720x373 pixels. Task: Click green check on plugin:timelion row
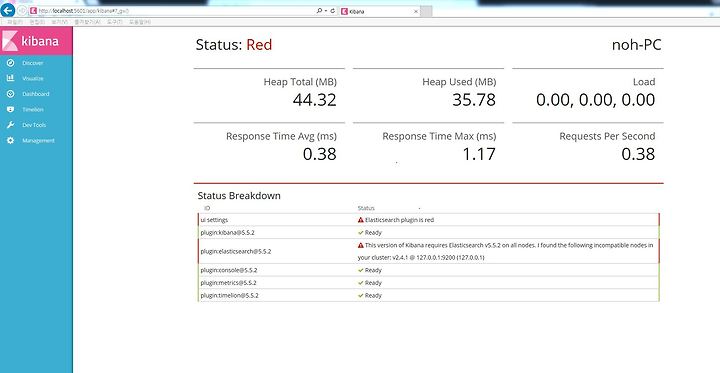pyautogui.click(x=360, y=295)
